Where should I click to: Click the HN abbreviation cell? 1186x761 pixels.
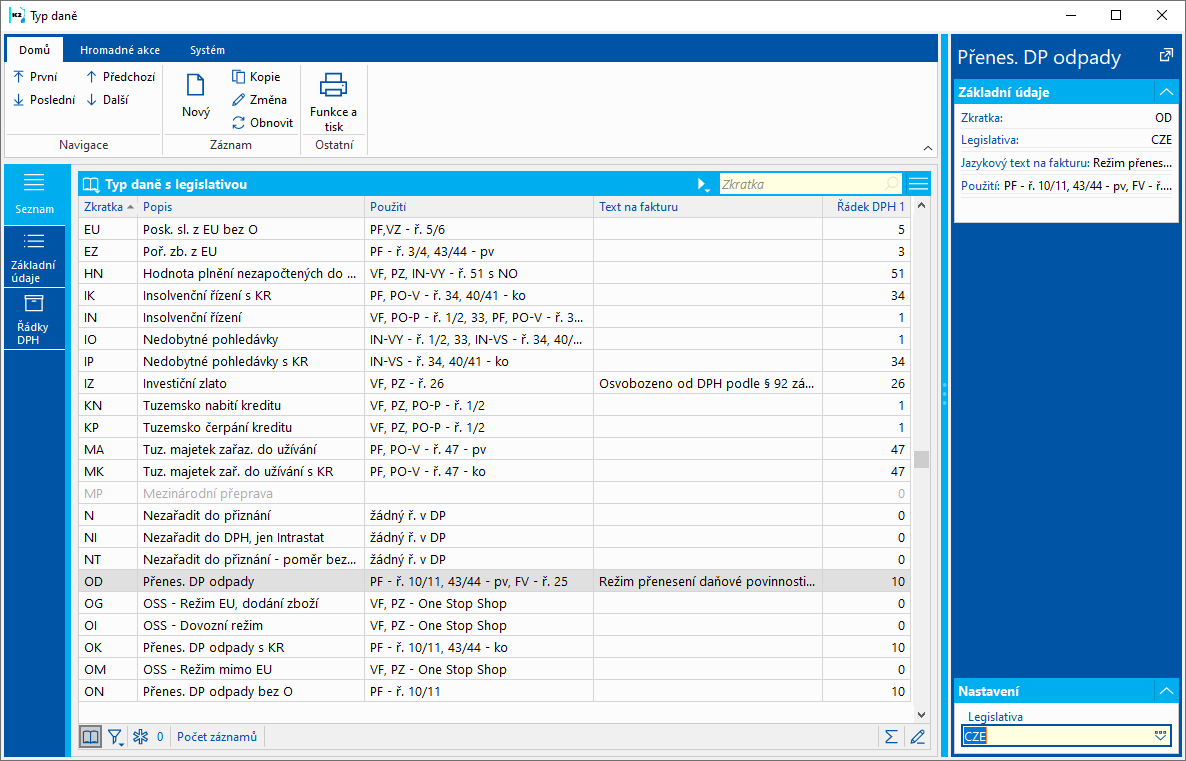coord(108,273)
